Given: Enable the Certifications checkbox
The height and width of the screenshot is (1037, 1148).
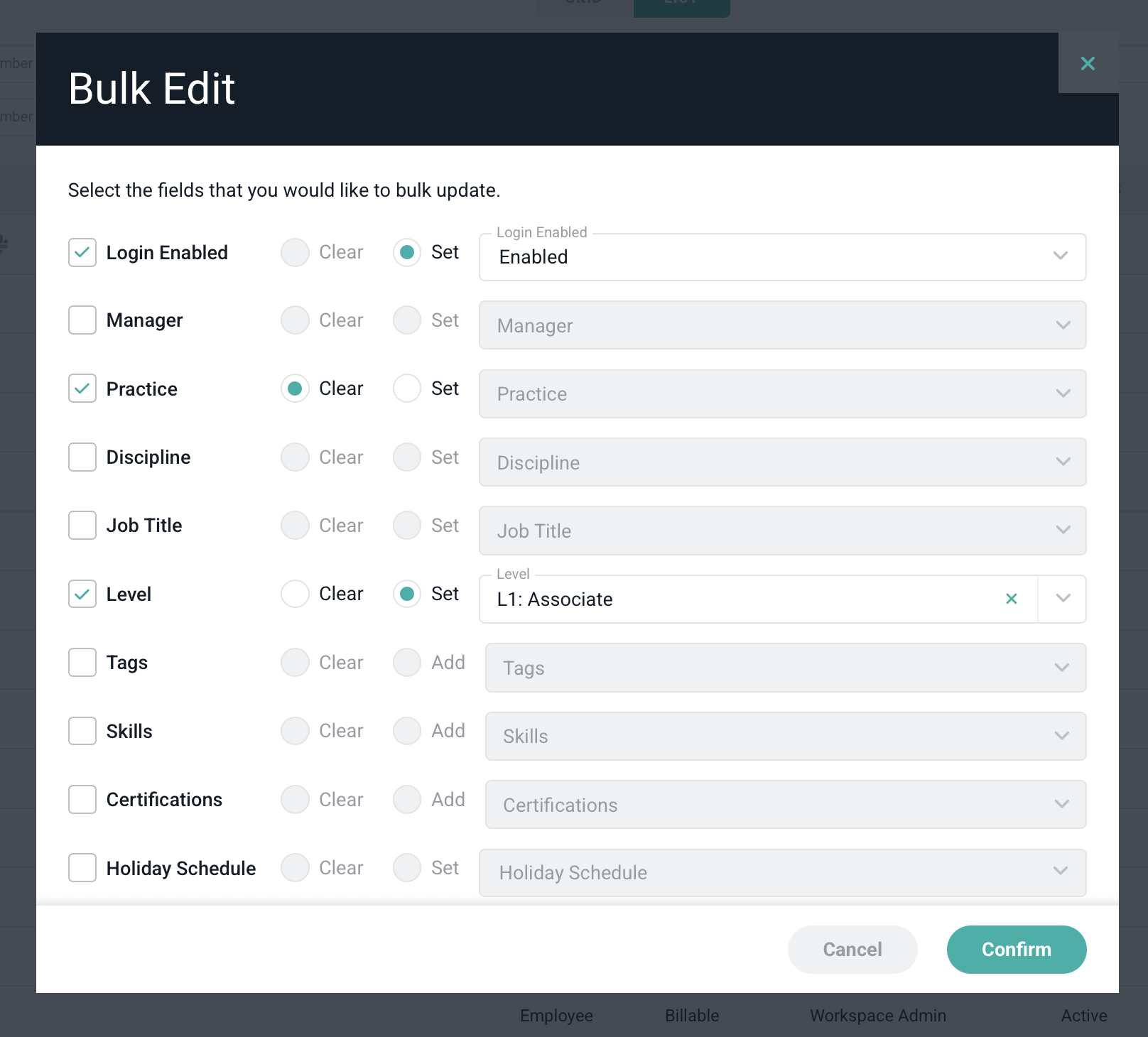Looking at the screenshot, I should (x=82, y=800).
